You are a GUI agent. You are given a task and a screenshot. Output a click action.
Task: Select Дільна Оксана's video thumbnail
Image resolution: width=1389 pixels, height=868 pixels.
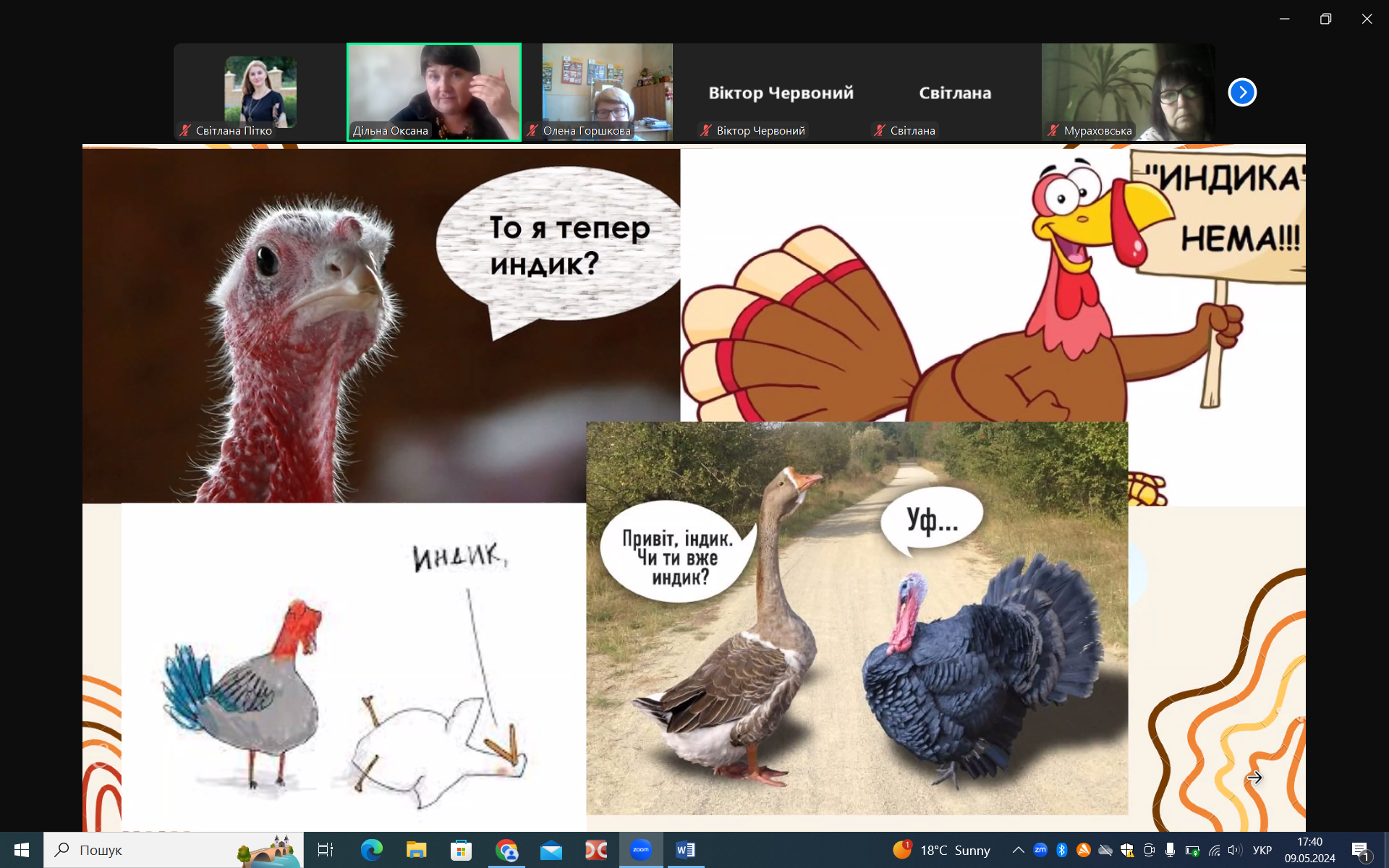[434, 92]
